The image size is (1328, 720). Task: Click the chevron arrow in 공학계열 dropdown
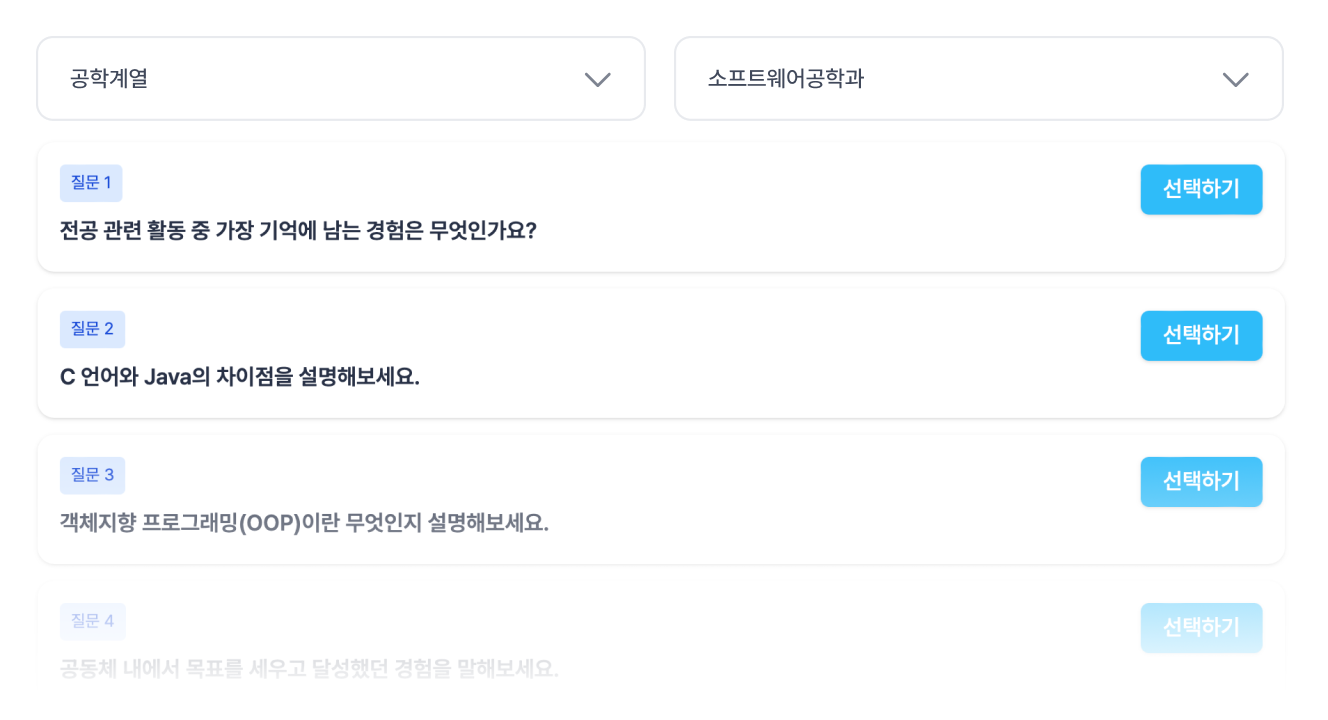(597, 80)
